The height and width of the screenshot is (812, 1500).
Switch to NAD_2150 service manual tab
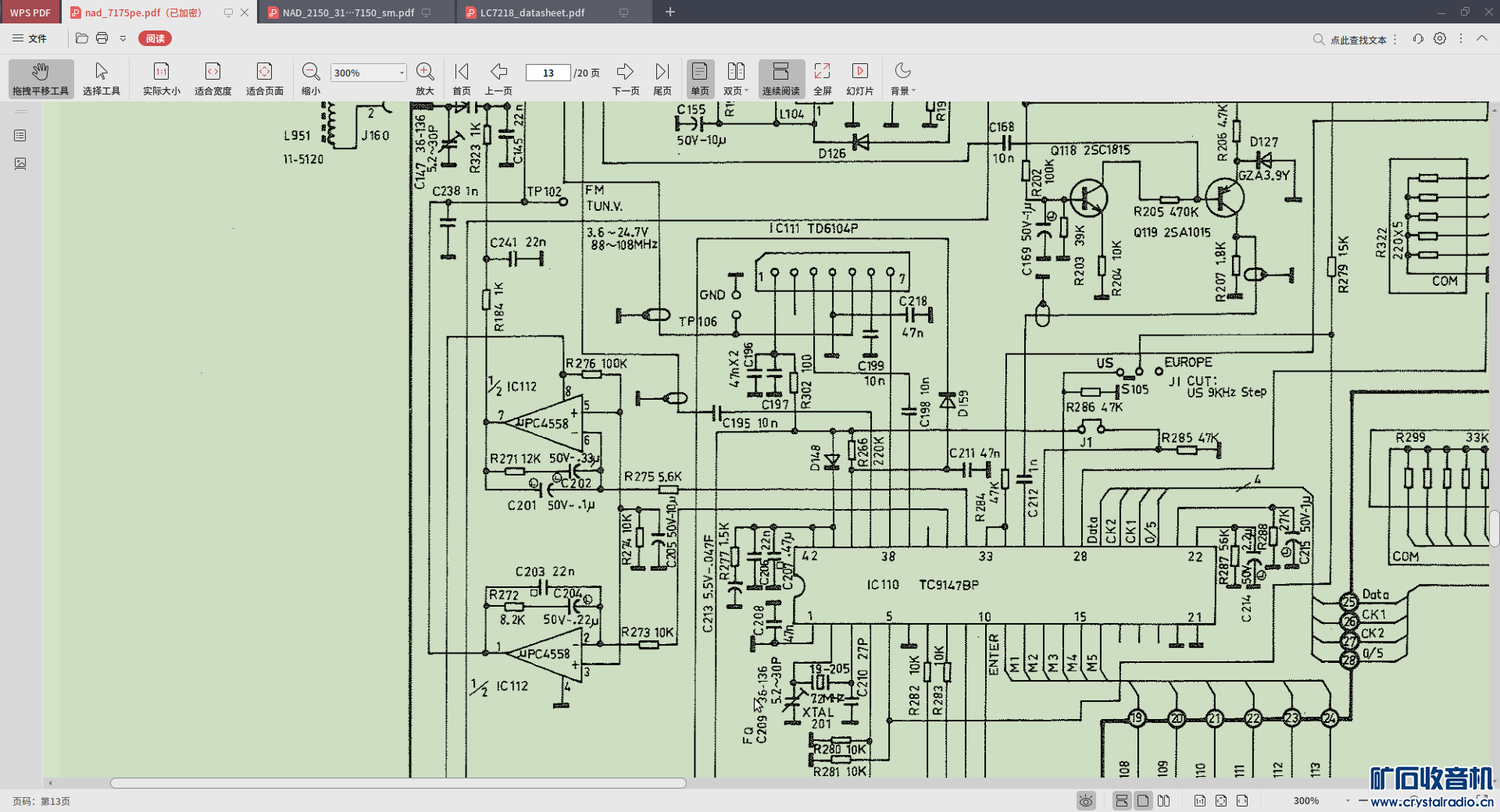tap(348, 12)
